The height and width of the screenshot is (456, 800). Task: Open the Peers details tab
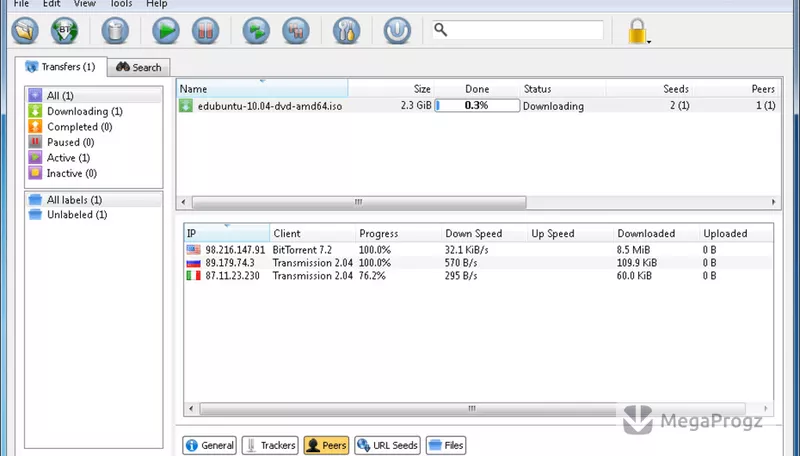[327, 445]
